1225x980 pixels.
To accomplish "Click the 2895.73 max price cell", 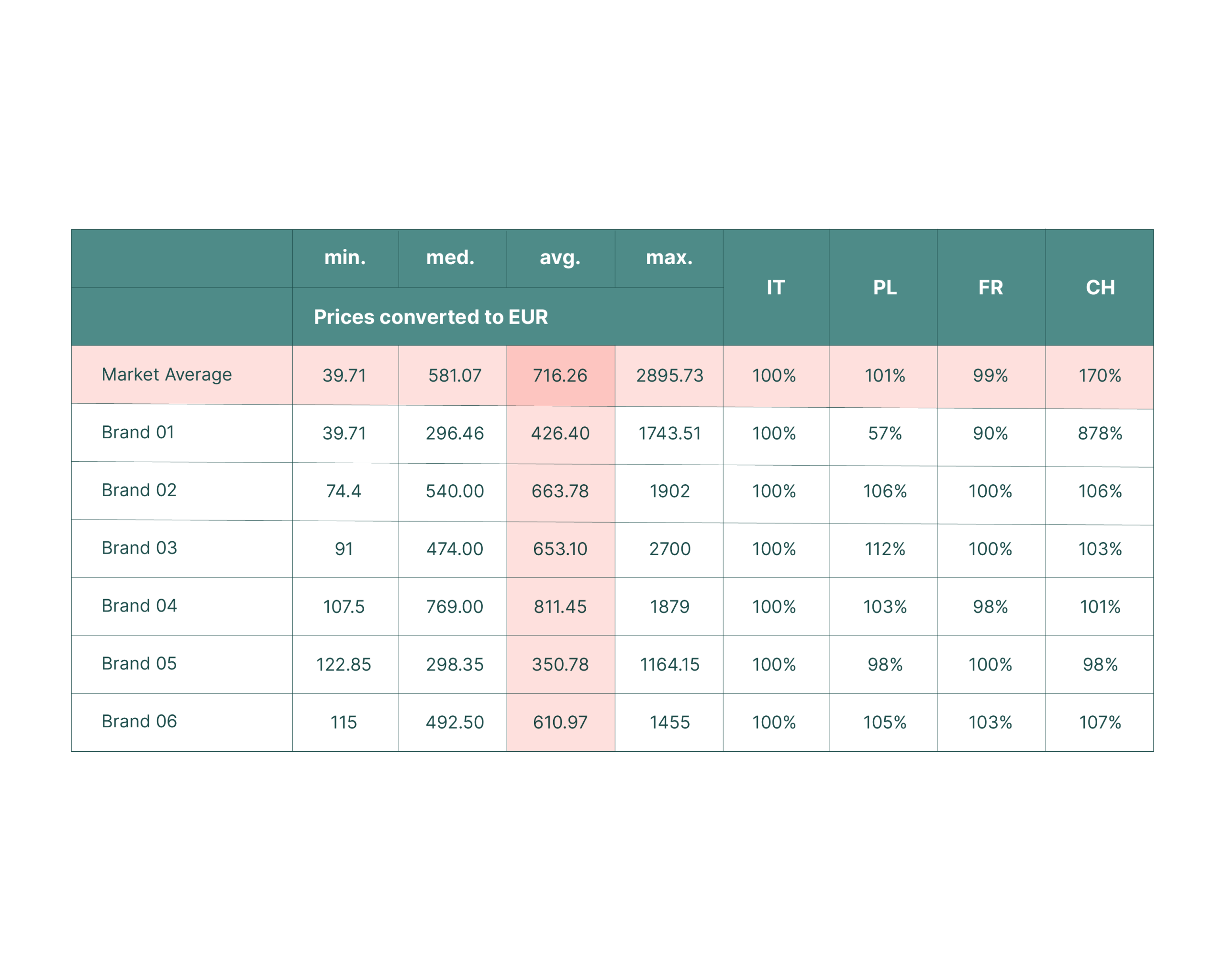I will pos(669,376).
